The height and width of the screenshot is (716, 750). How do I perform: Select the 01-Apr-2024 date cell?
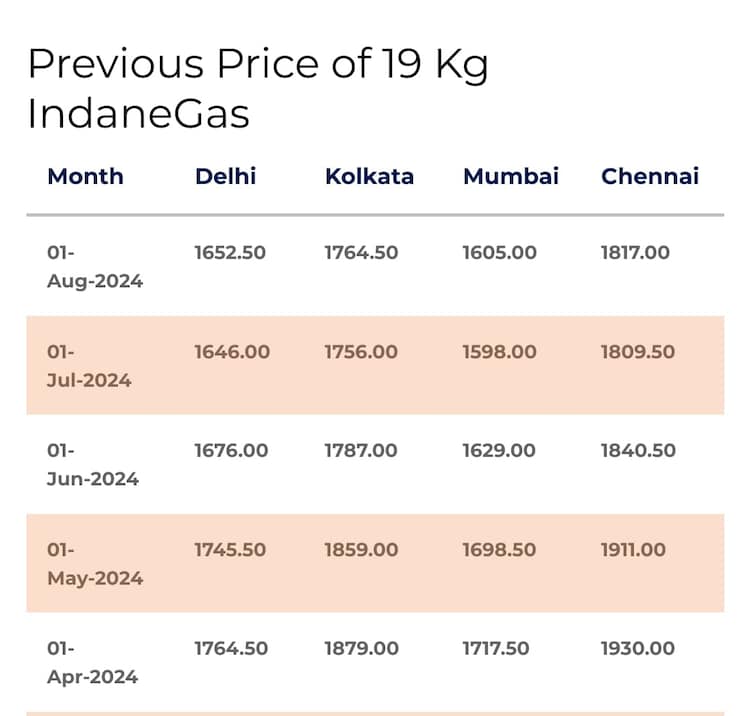(x=92, y=663)
